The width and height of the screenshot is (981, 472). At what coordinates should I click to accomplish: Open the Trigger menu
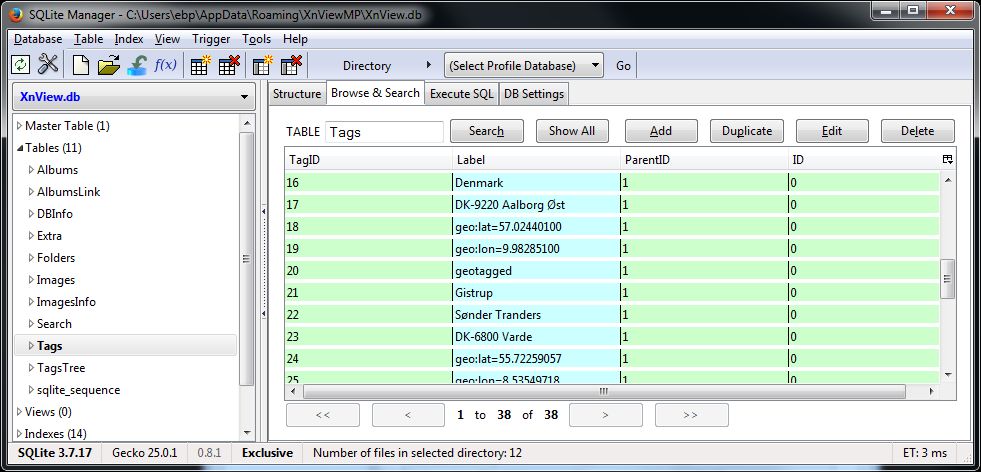coord(211,39)
